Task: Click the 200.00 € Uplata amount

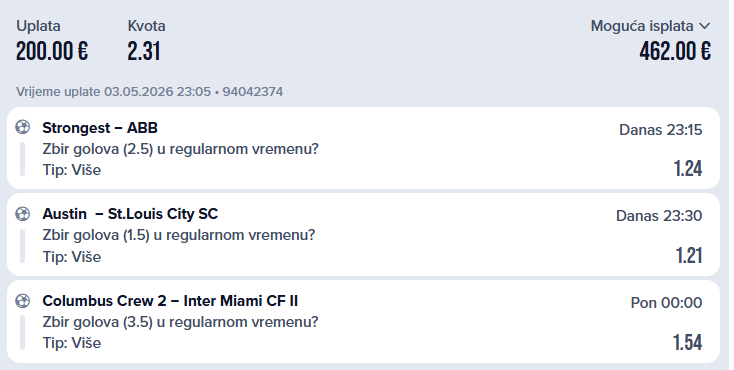Action: click(52, 51)
